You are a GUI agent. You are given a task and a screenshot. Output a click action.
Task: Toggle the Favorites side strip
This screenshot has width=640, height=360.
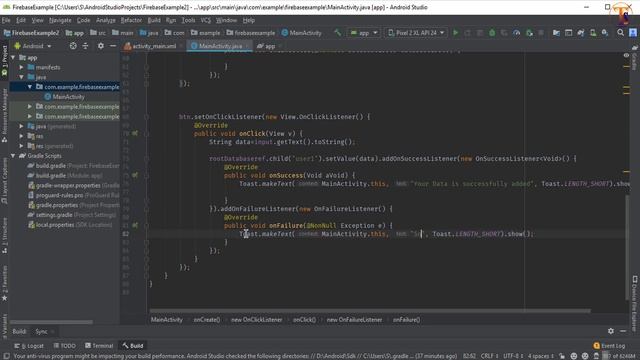[x=4, y=283]
